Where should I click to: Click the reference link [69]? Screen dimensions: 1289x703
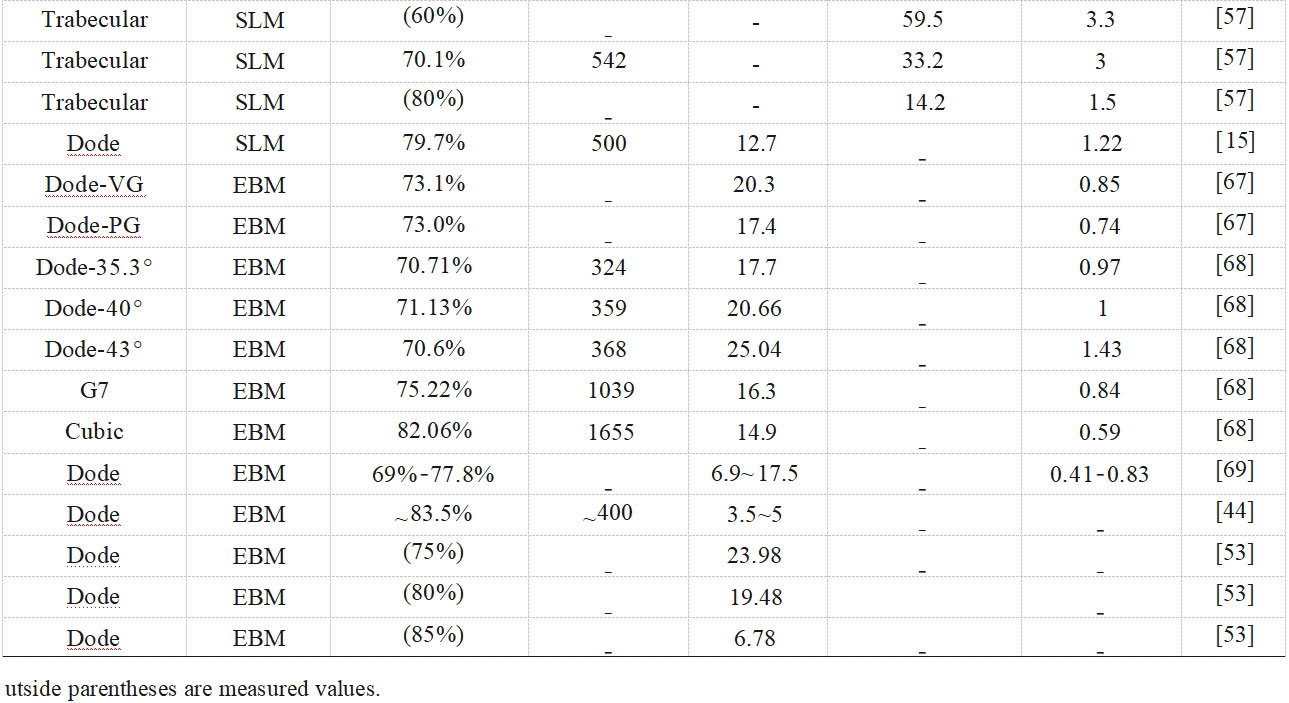point(1234,471)
